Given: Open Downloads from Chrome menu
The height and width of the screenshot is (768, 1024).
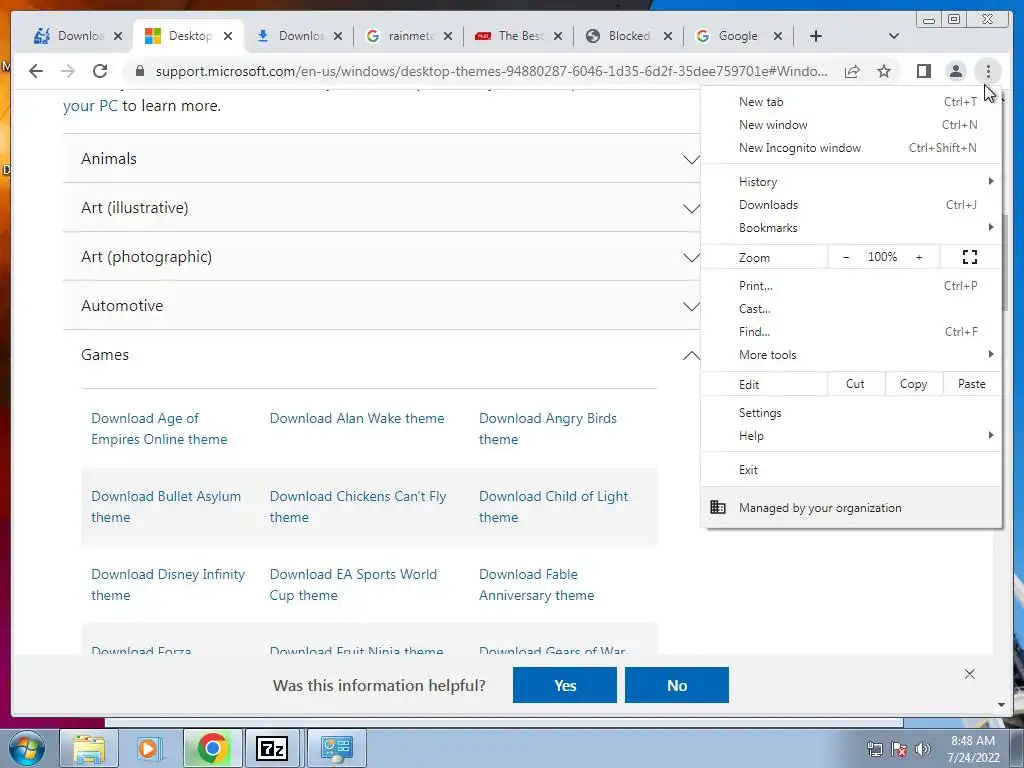Looking at the screenshot, I should coord(851,205).
